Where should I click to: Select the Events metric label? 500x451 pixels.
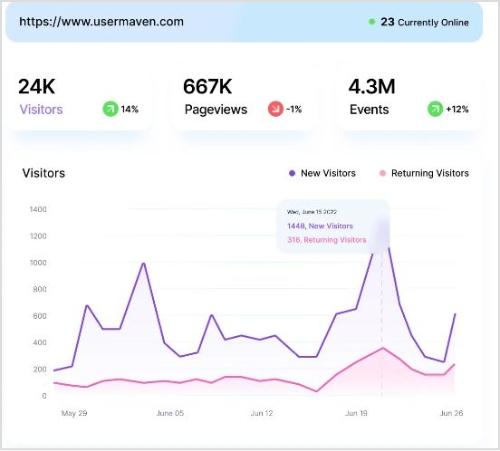(x=369, y=109)
